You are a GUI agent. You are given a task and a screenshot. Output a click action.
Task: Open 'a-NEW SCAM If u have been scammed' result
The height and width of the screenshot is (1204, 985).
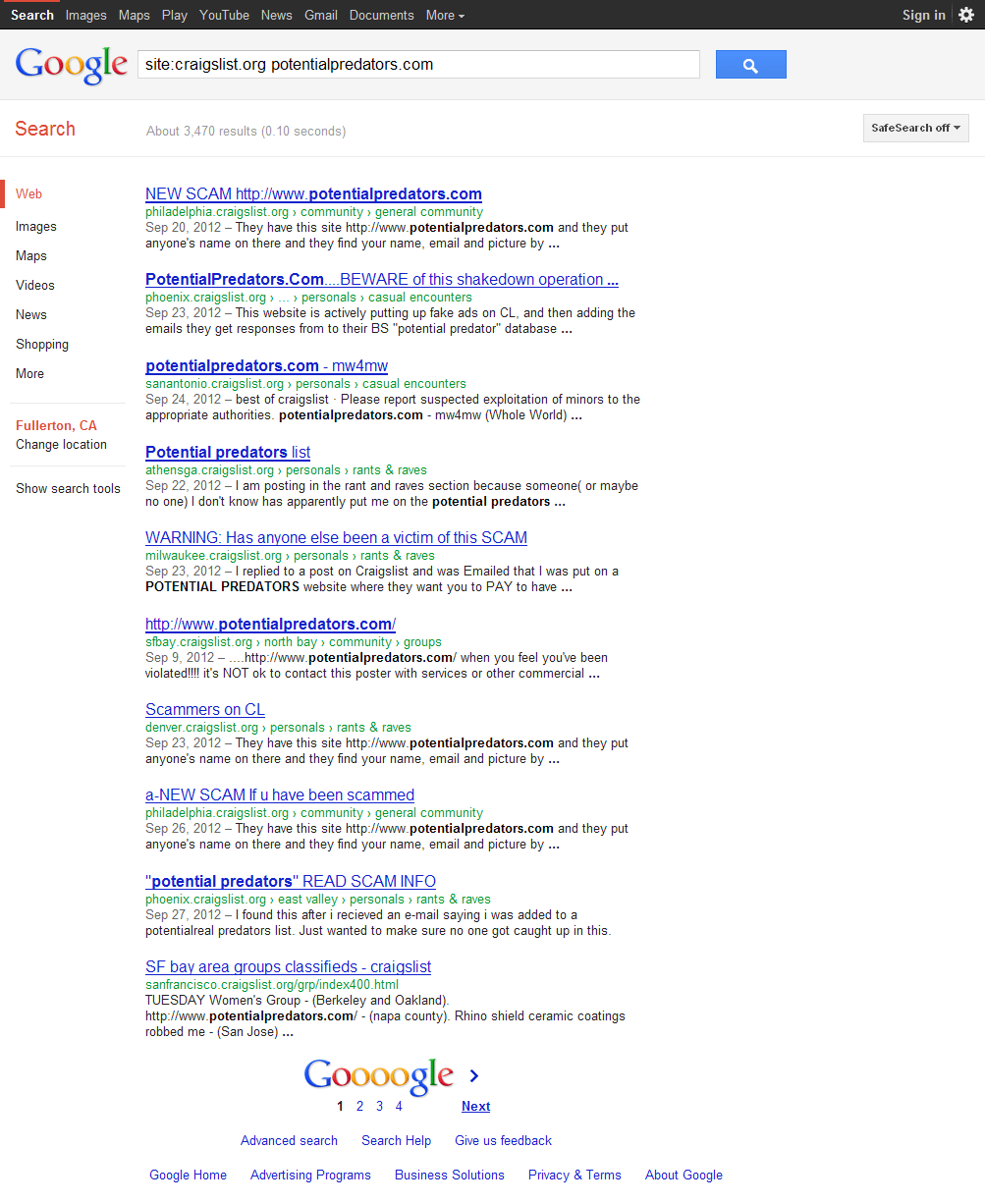(280, 794)
